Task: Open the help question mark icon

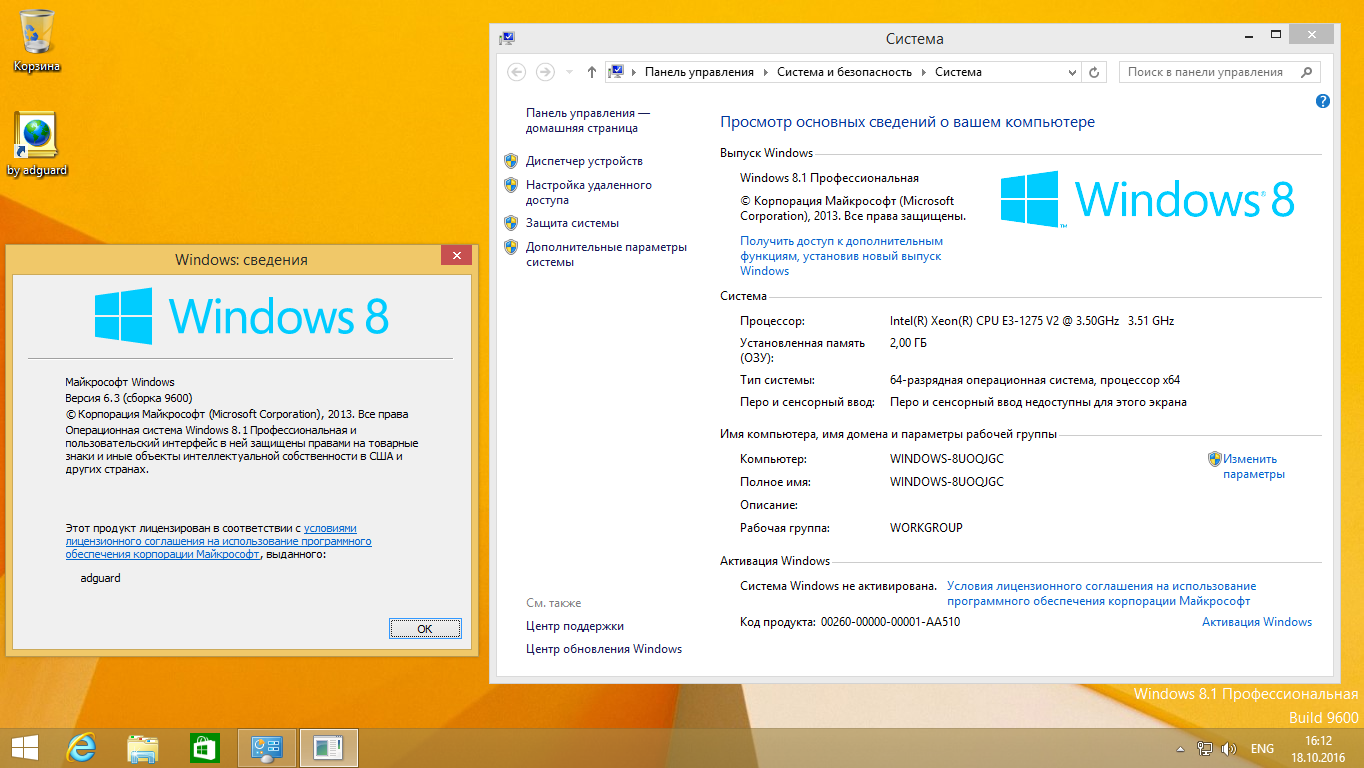Action: 1323,101
